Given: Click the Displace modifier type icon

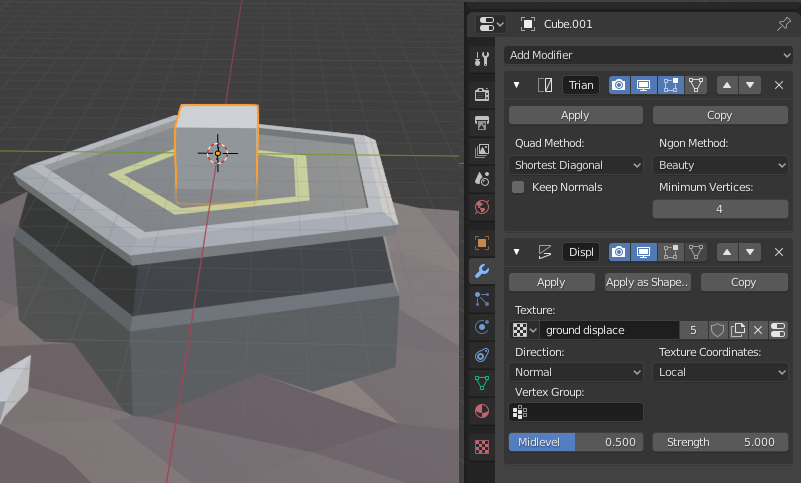Looking at the screenshot, I should pyautogui.click(x=545, y=251).
